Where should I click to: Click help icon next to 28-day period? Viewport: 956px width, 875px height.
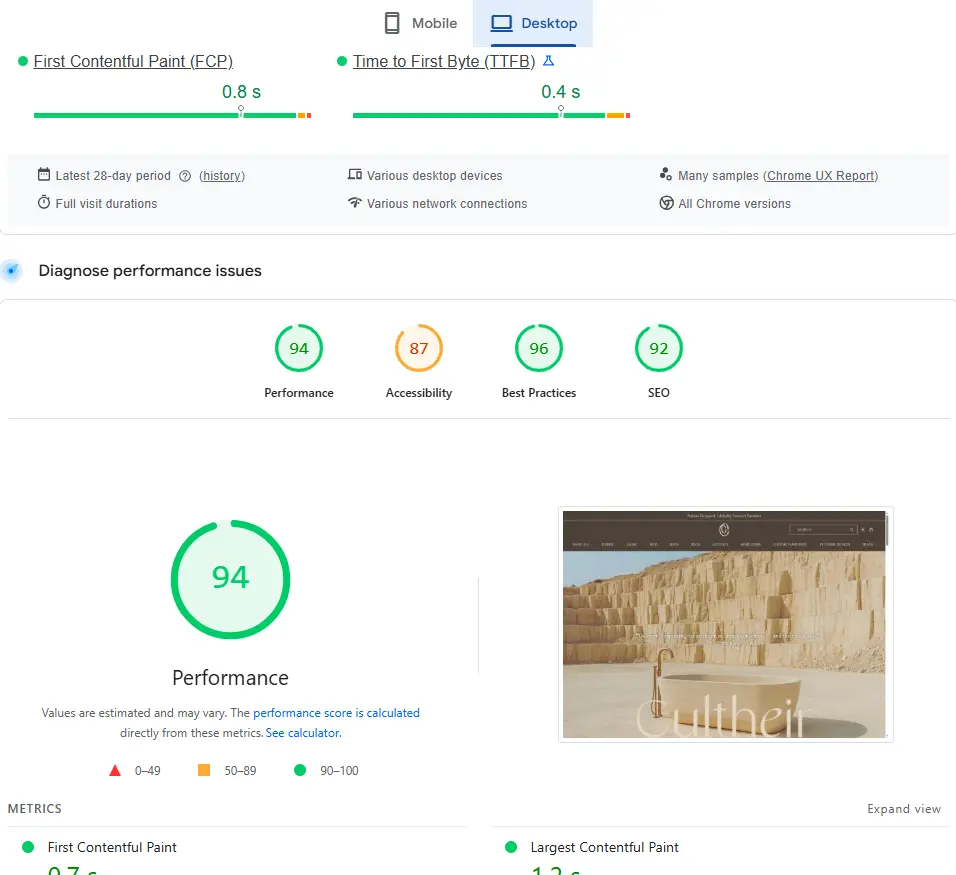coord(185,176)
